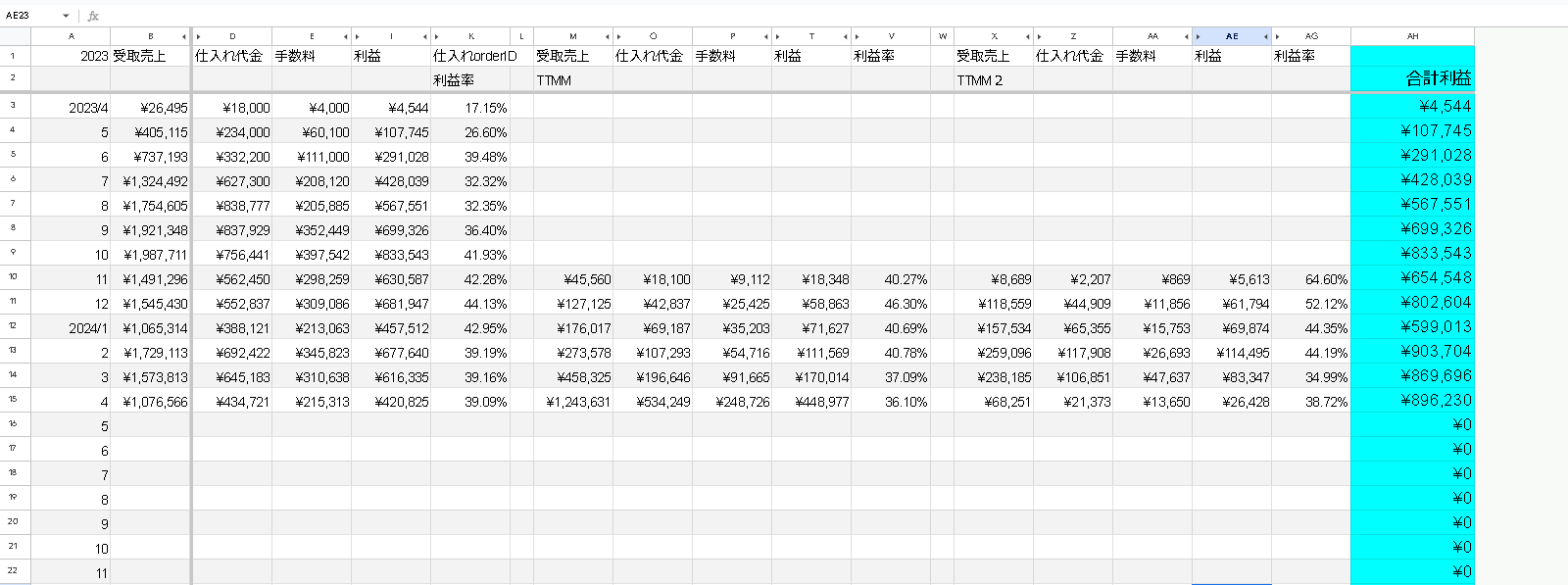Click the 44.13% profit rate cell
This screenshot has height=585, width=1568.
pos(470,303)
